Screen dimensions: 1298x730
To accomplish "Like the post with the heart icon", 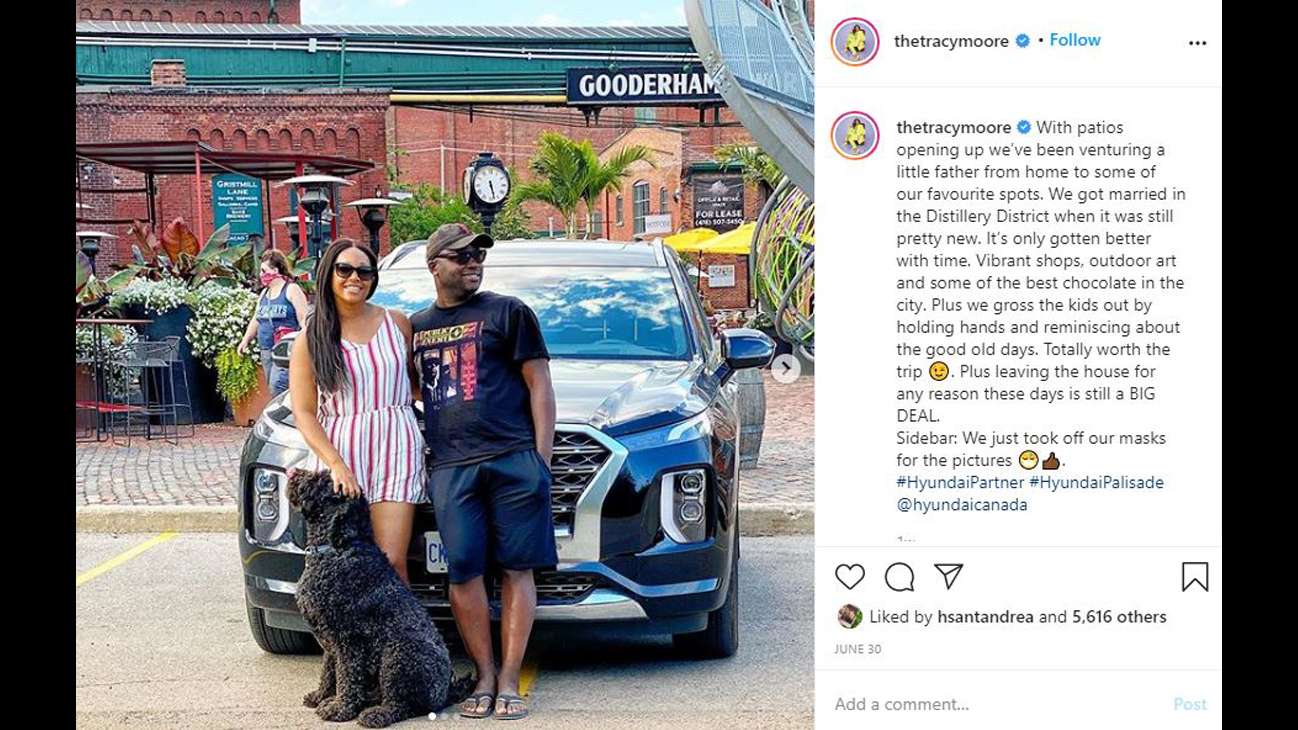I will 850,577.
